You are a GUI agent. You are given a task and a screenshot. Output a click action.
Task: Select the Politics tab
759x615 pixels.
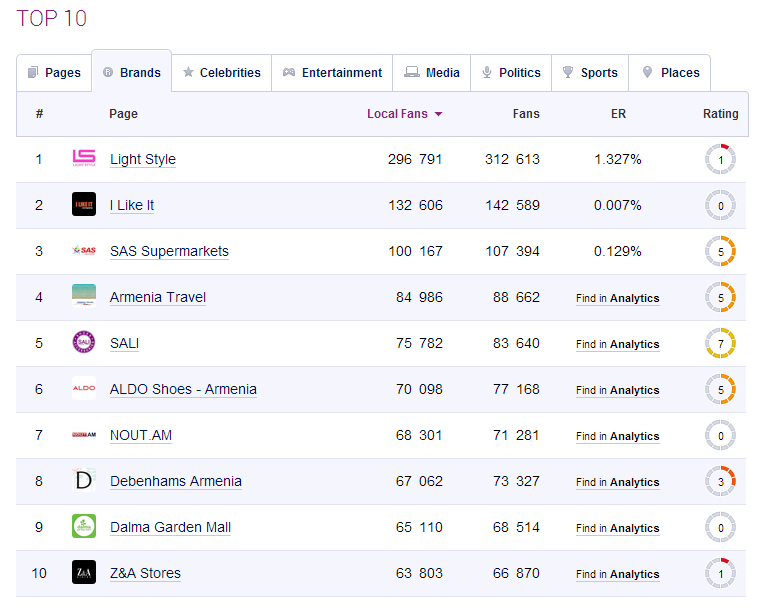(x=510, y=73)
